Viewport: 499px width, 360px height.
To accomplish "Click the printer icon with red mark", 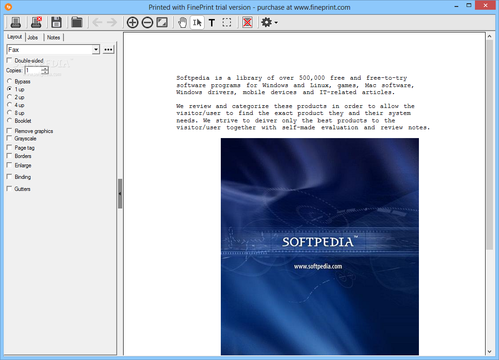I will [x=36, y=22].
